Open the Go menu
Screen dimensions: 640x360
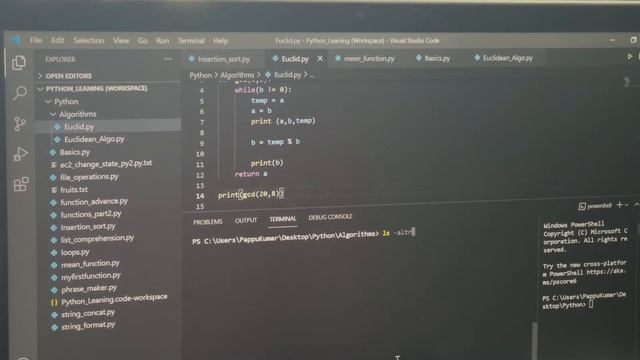click(x=142, y=41)
